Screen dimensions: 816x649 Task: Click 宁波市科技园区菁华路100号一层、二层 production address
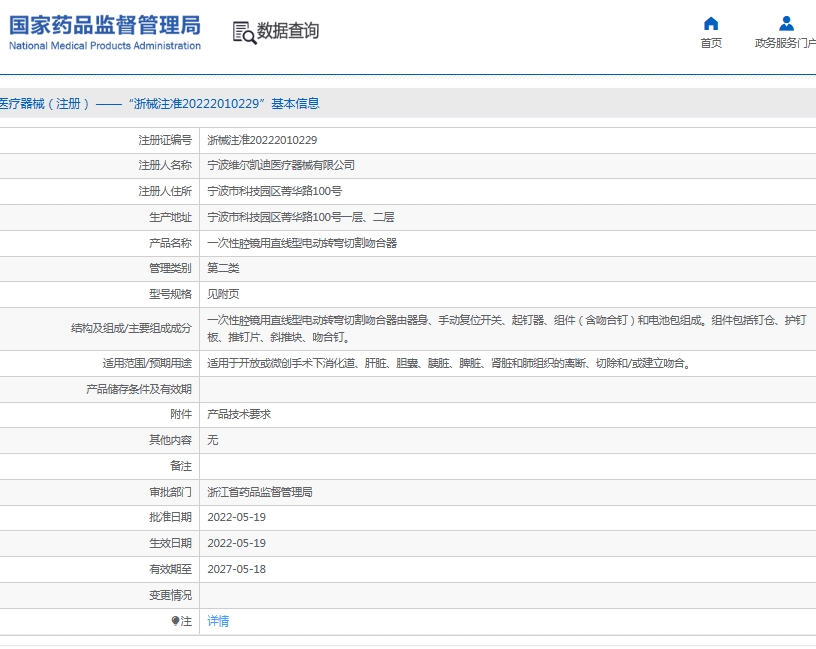coord(301,217)
